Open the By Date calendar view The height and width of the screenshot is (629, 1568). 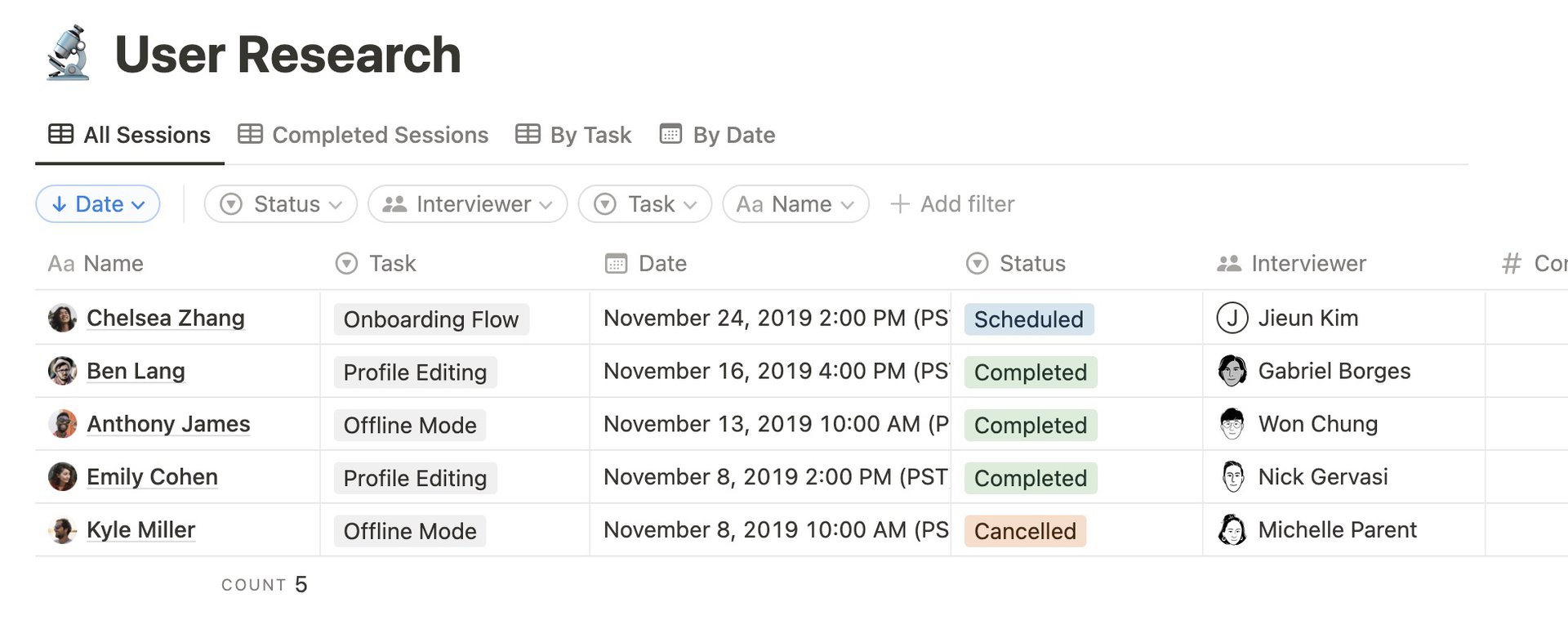coord(717,135)
